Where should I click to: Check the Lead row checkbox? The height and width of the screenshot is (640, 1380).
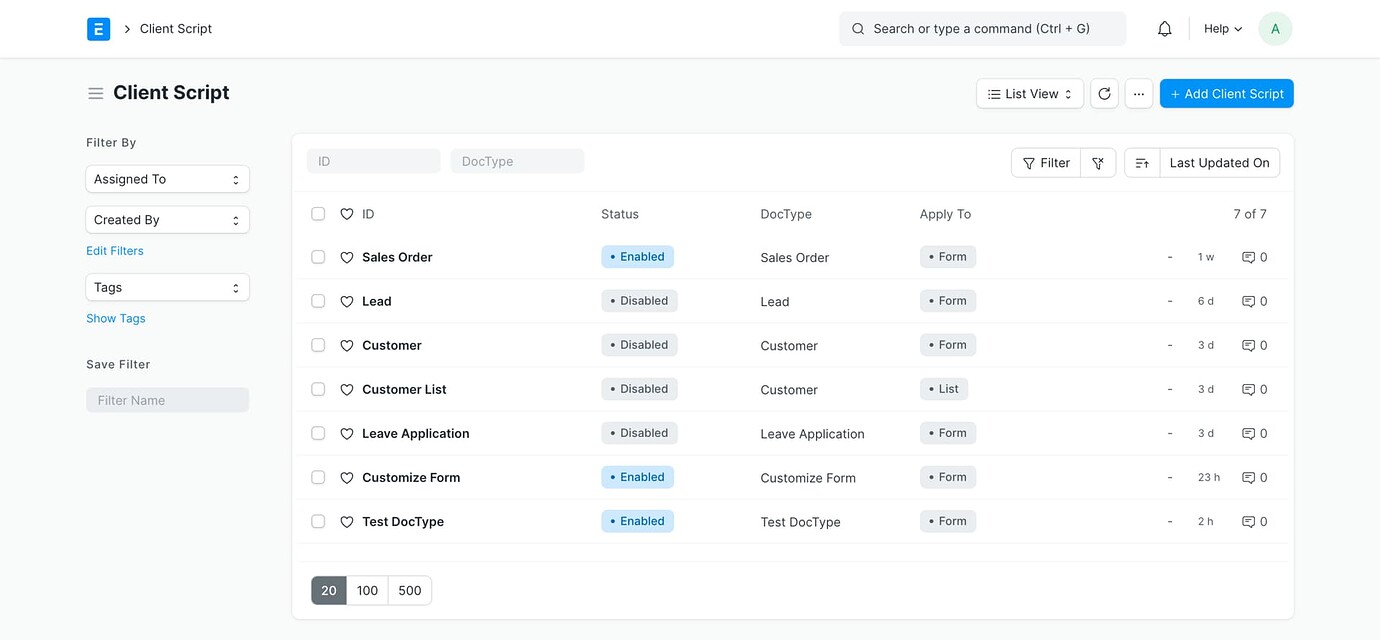(318, 301)
